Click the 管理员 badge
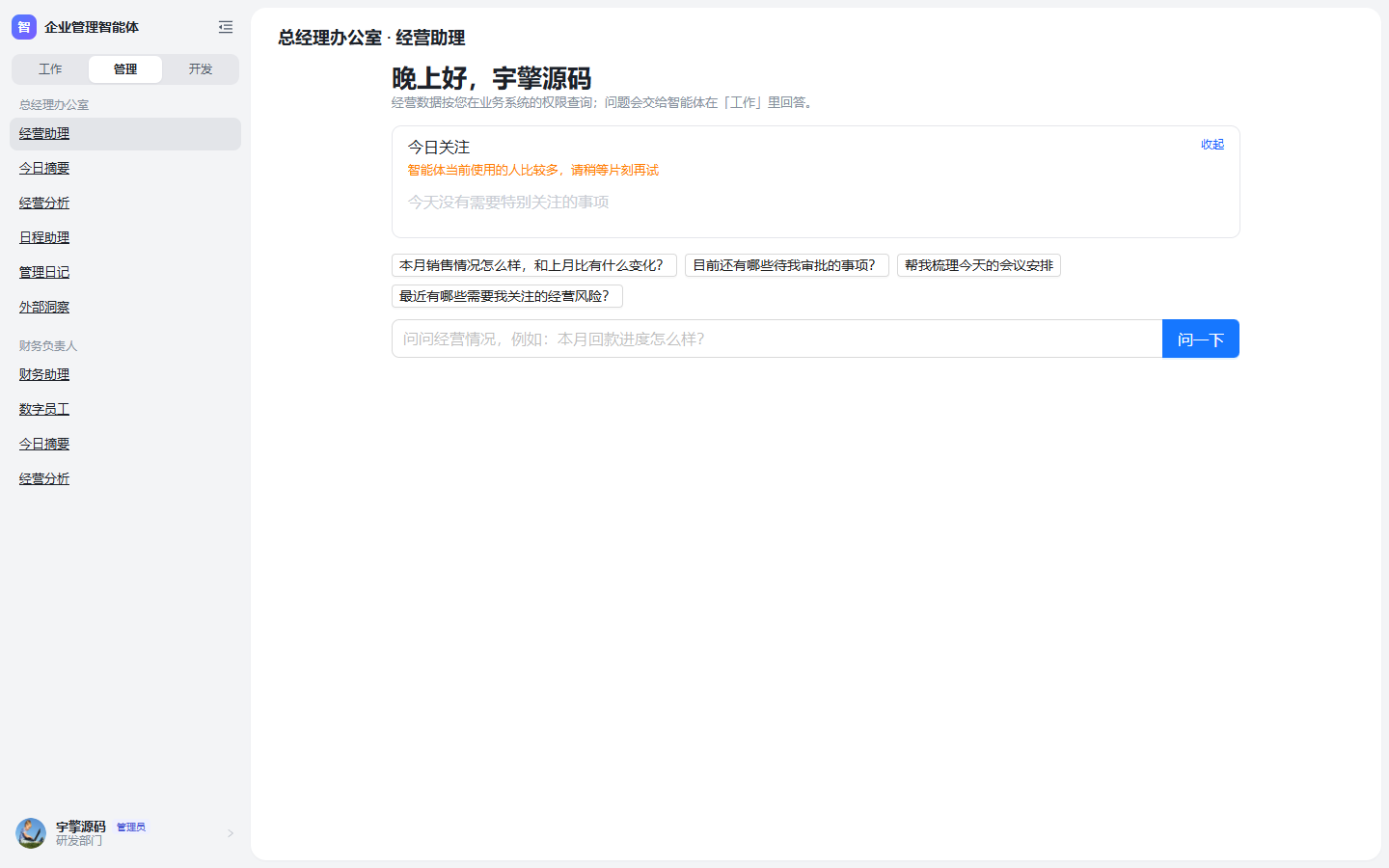 [131, 827]
